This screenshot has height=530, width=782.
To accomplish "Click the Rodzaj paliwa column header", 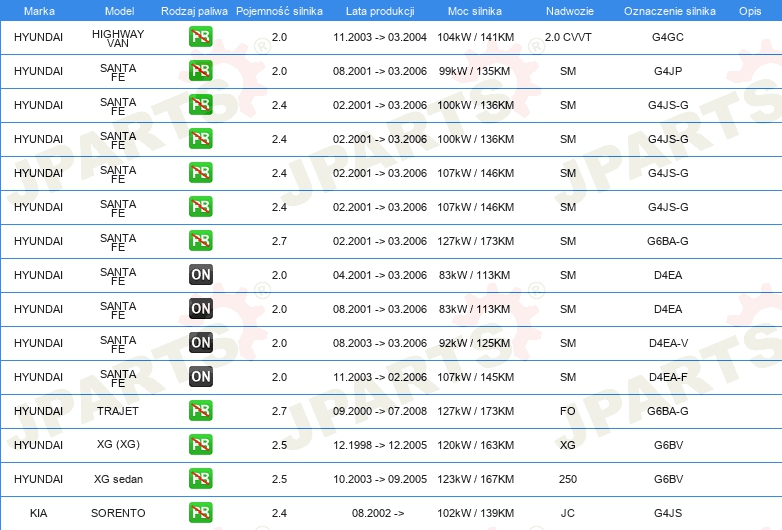I will pyautogui.click(x=193, y=10).
